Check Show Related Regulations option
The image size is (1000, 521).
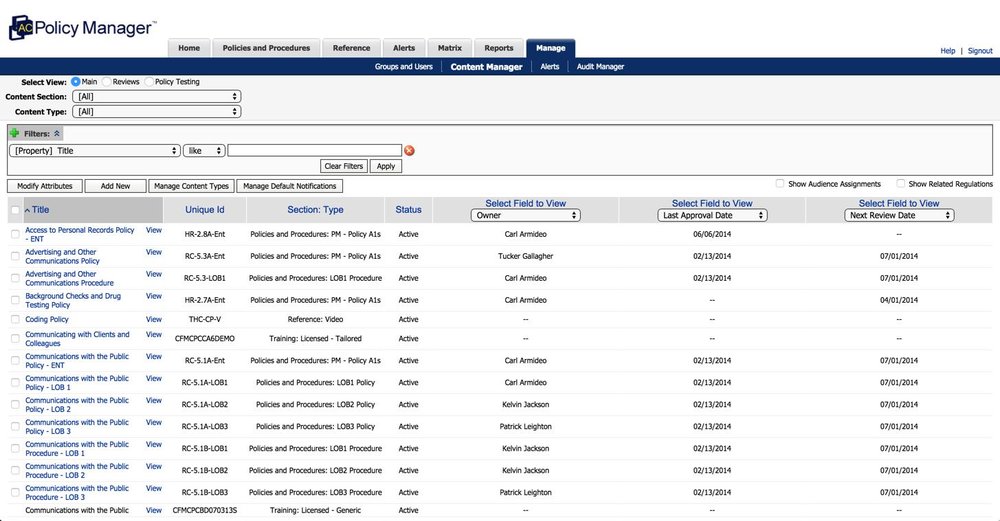[901, 184]
